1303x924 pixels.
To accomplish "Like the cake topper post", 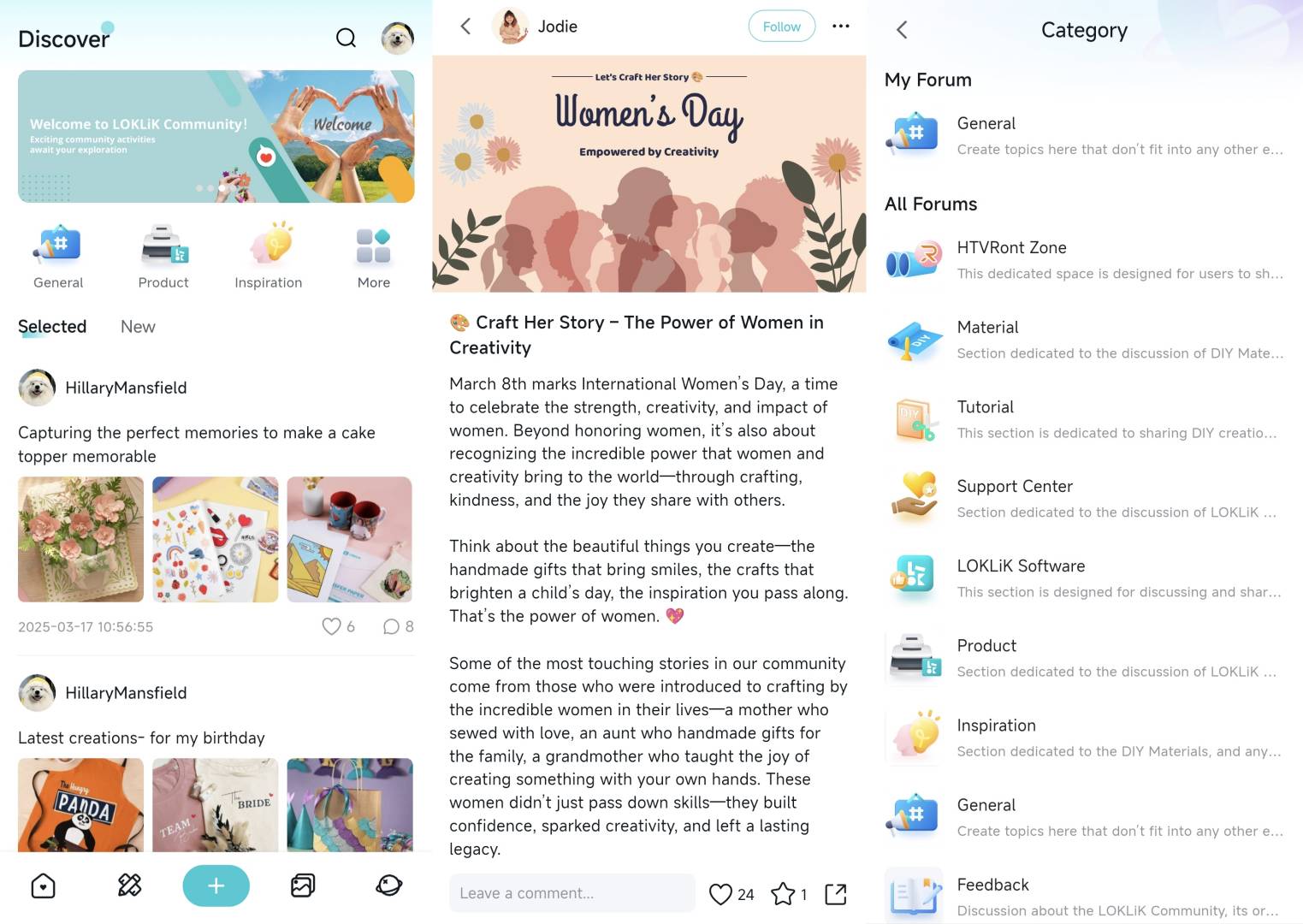I will click(331, 626).
